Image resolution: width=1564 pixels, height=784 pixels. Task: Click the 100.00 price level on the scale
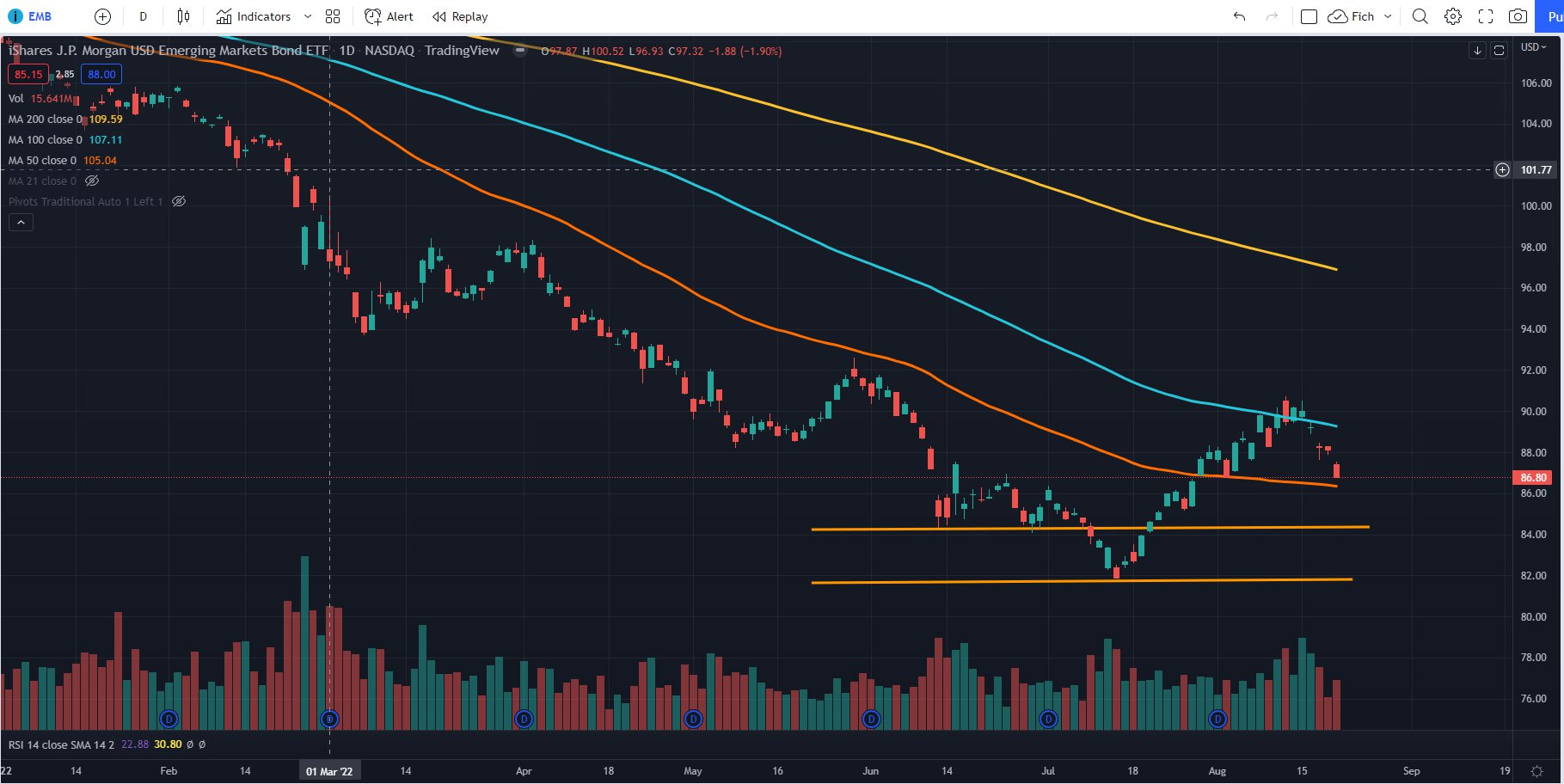1536,206
